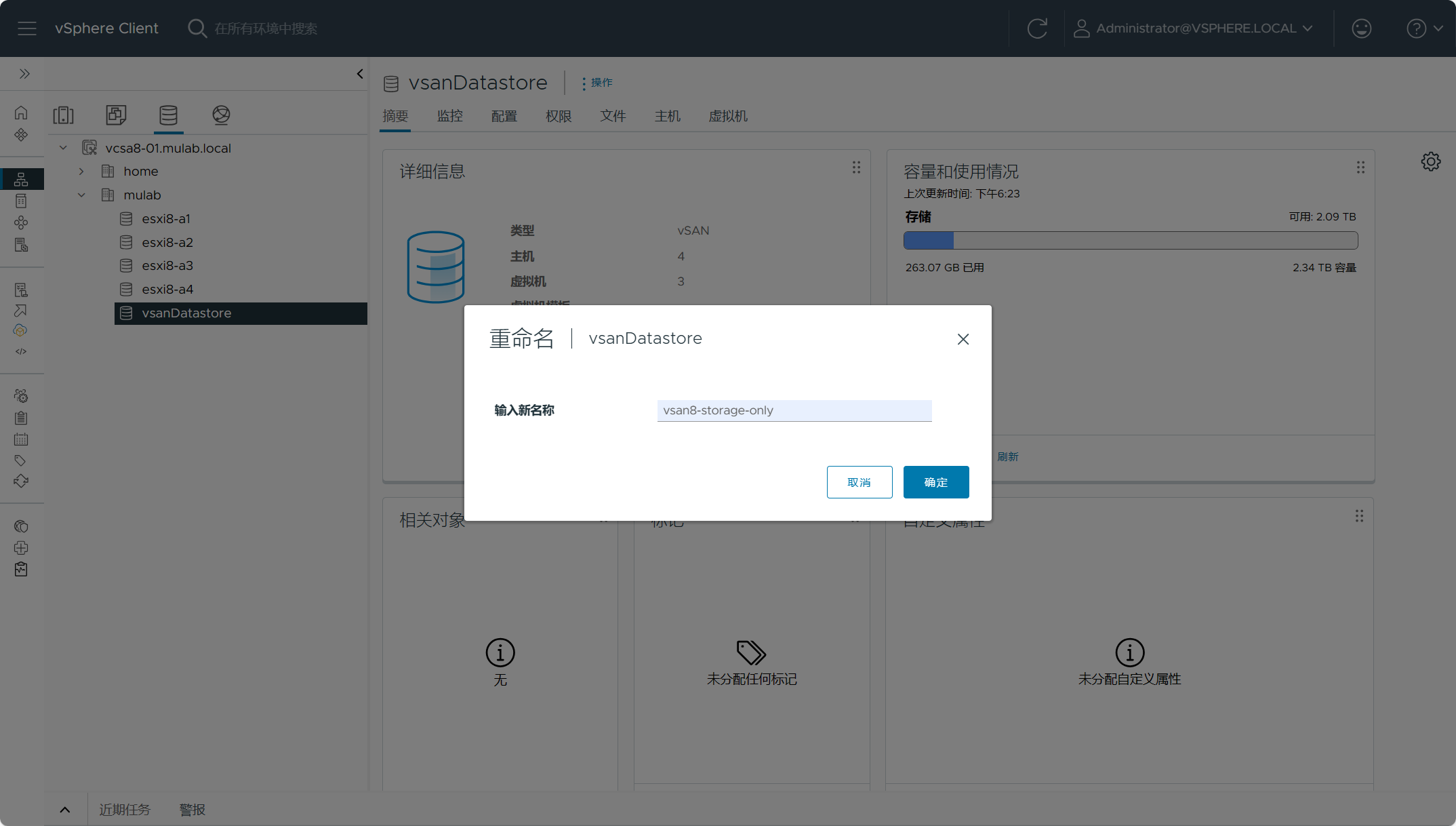
Task: Select esxi8-a3 datastore
Action: pyautogui.click(x=167, y=265)
